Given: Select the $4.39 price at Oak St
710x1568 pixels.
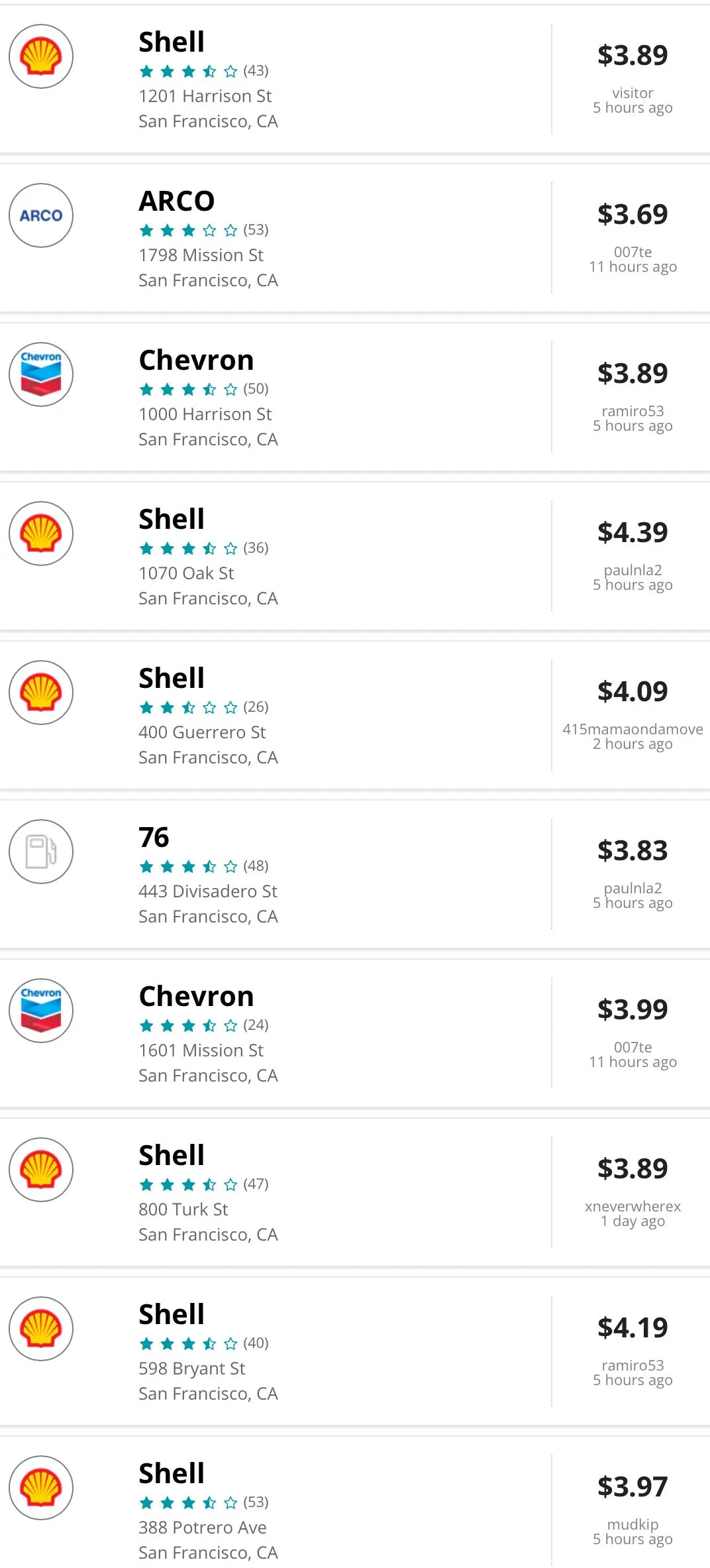Looking at the screenshot, I should tap(633, 532).
